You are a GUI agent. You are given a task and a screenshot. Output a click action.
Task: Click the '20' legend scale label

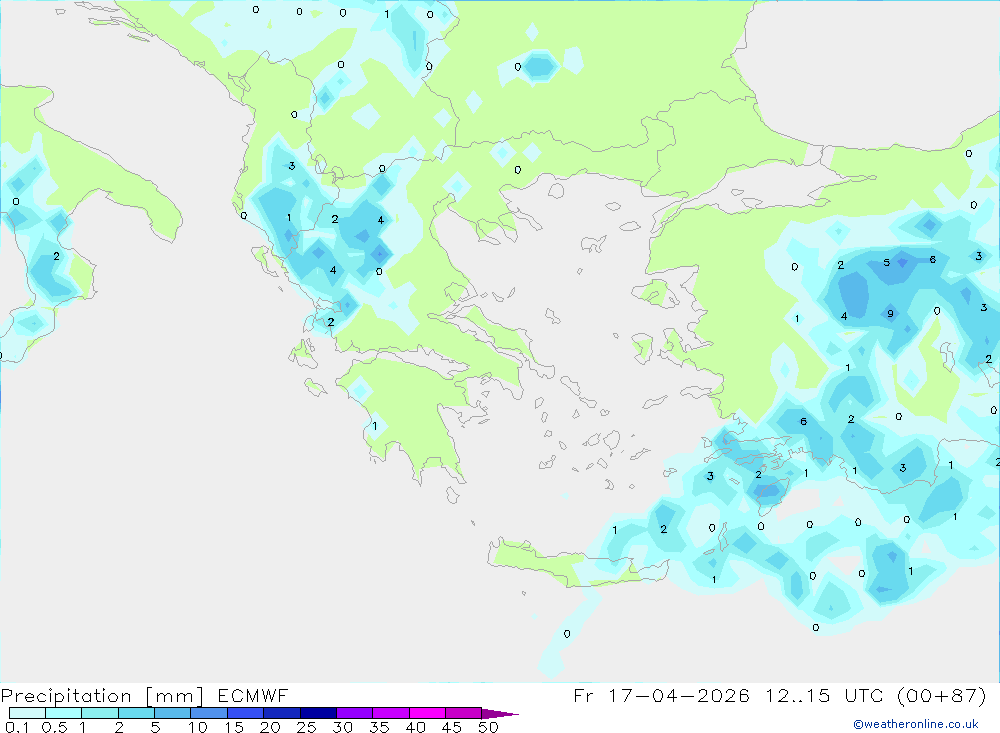point(270,727)
